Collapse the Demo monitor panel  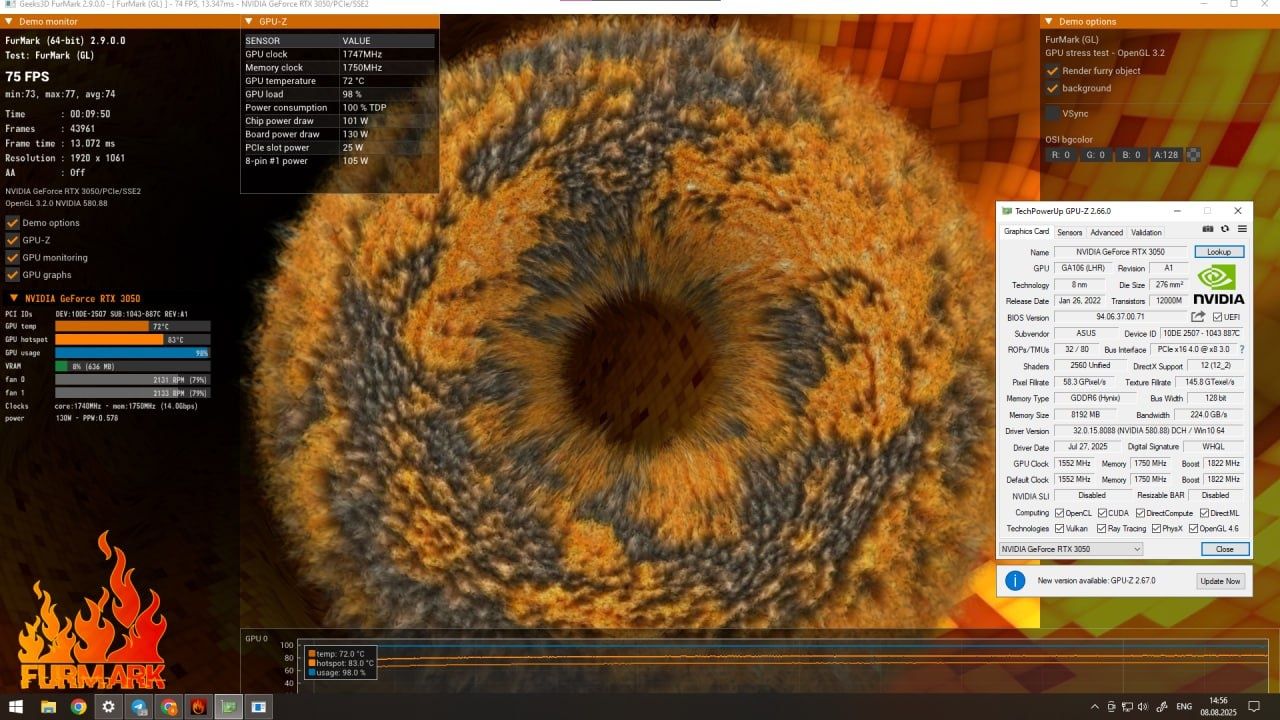point(11,21)
